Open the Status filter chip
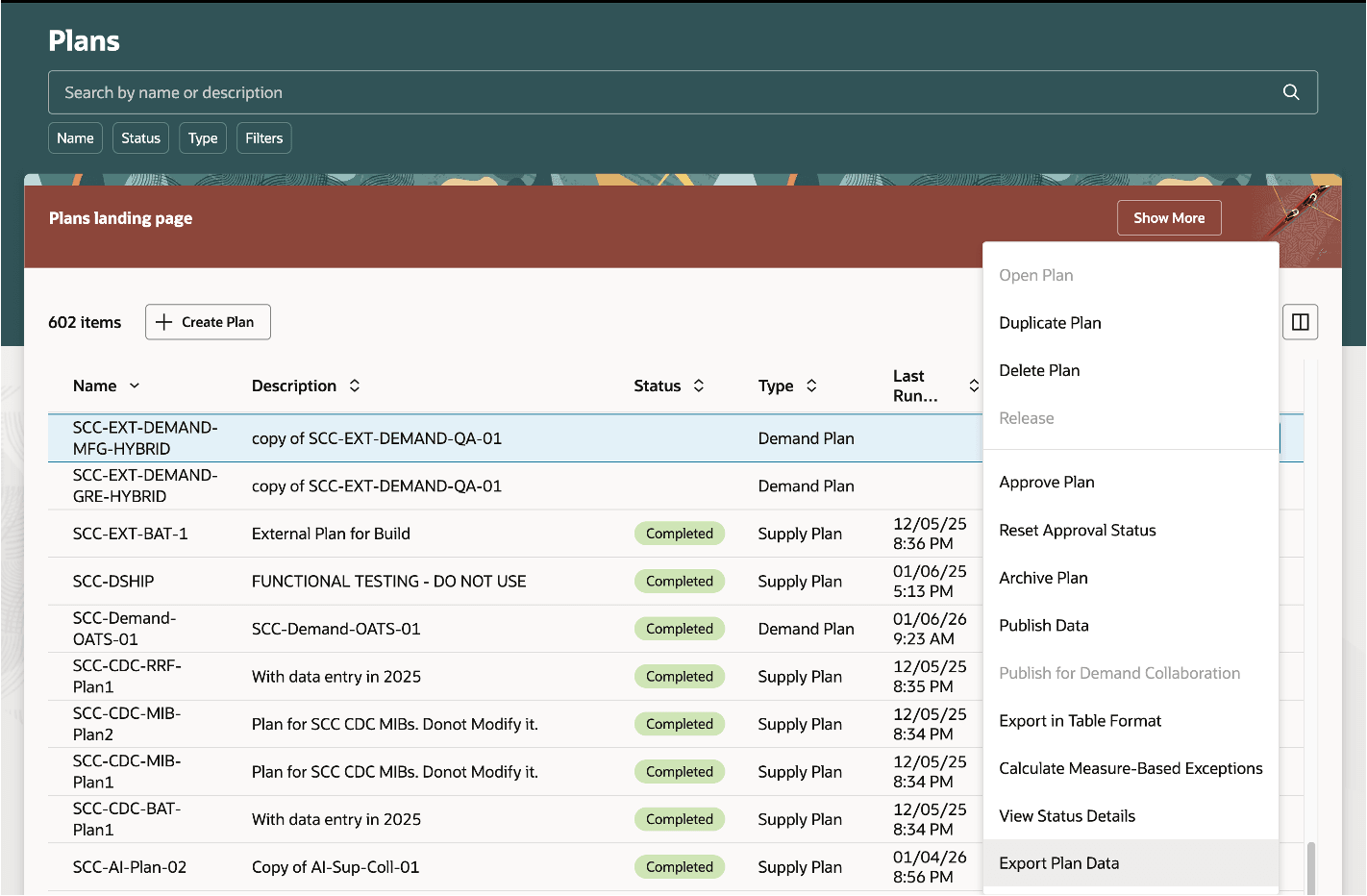This screenshot has width=1367, height=896. click(x=140, y=137)
